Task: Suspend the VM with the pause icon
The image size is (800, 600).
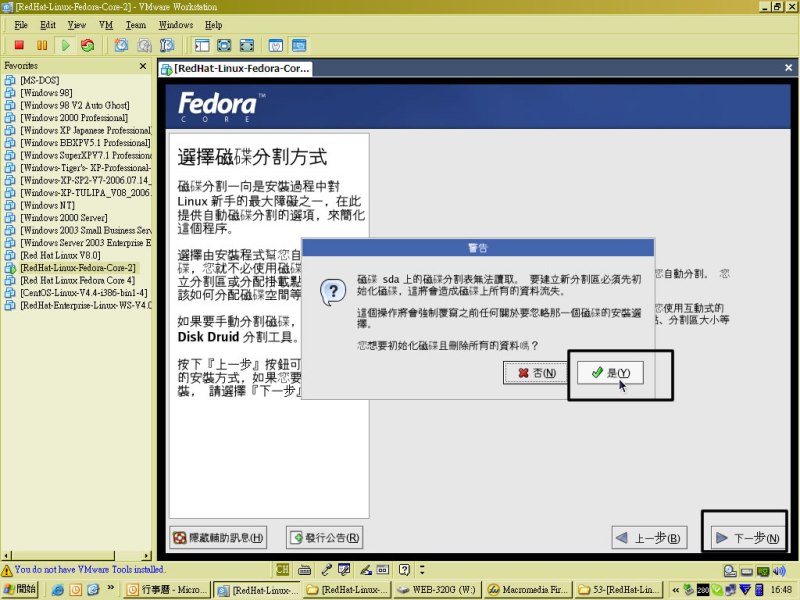Action: click(x=42, y=45)
